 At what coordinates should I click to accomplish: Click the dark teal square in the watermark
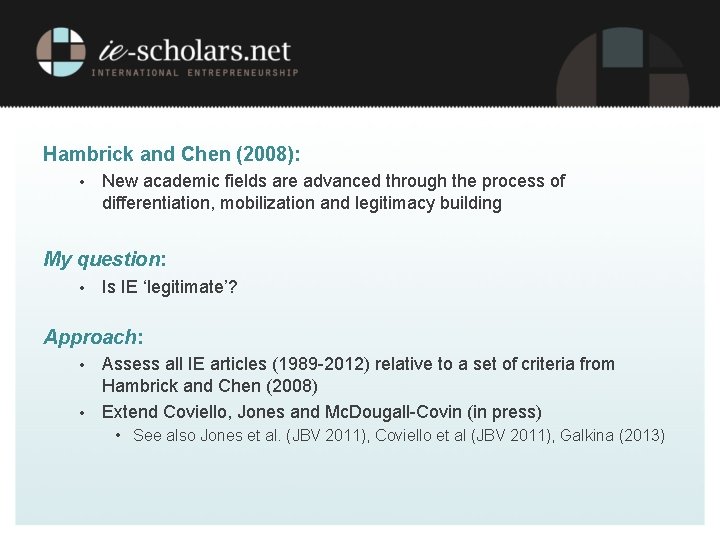(623, 48)
